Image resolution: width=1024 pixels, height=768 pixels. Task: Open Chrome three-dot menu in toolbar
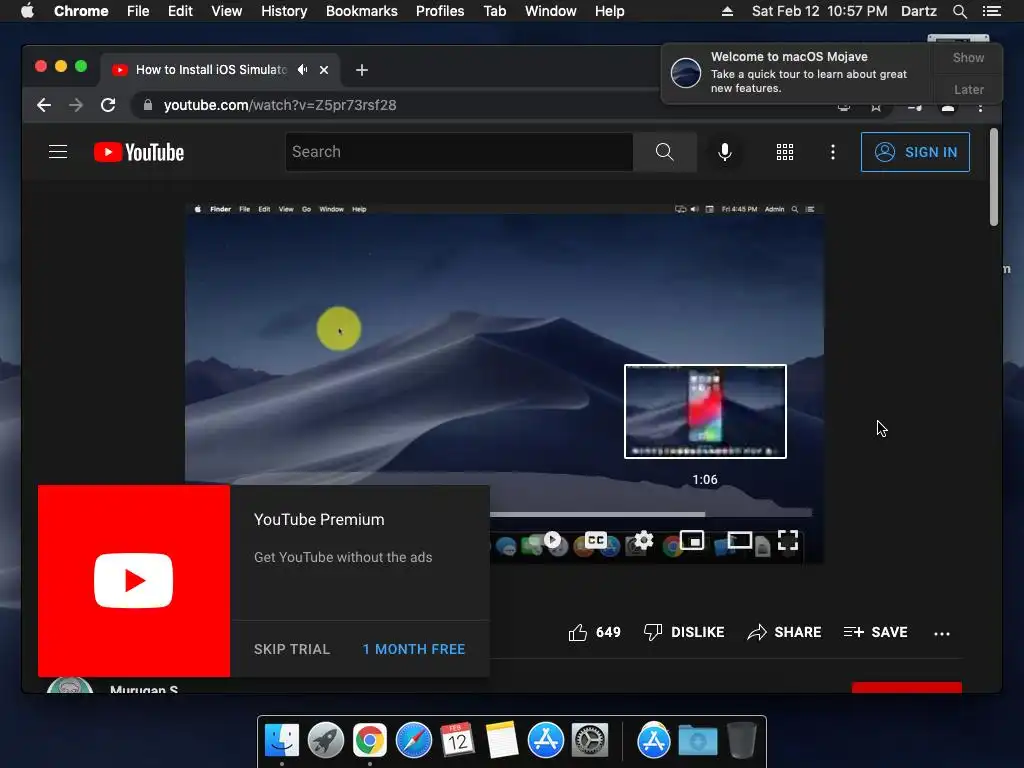(x=980, y=107)
